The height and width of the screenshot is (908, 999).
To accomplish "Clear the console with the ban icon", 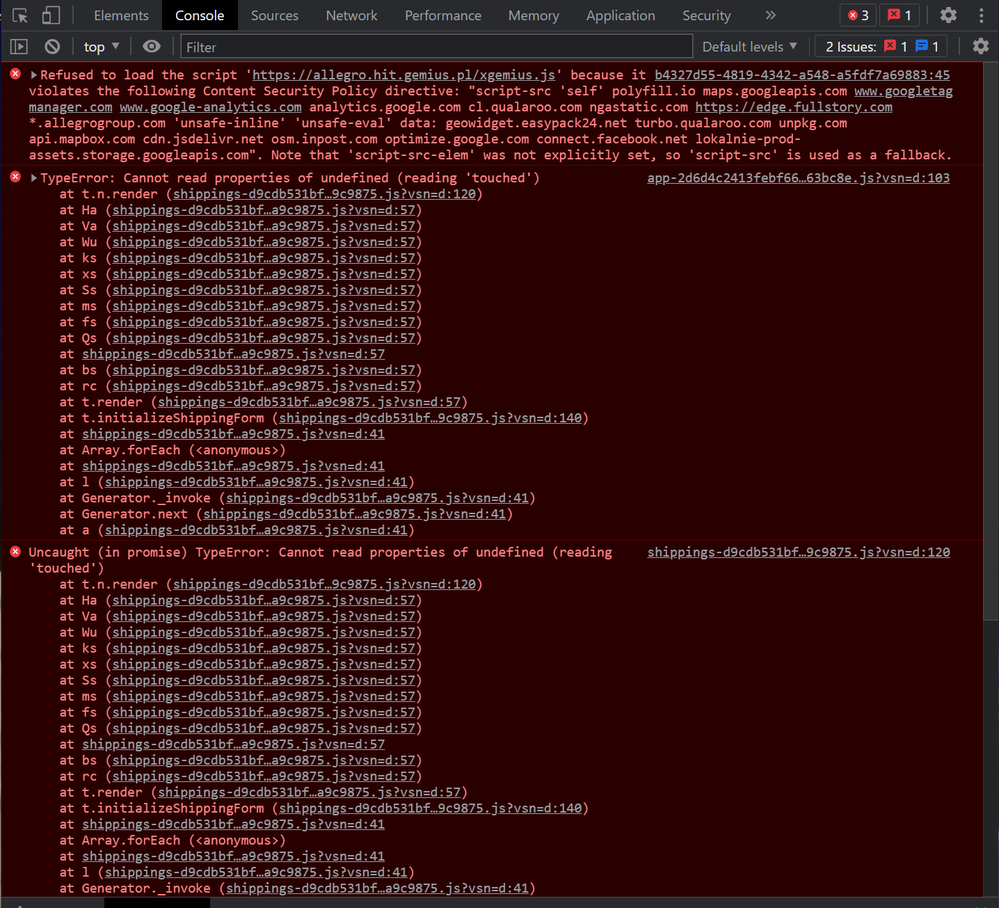I will click(52, 47).
